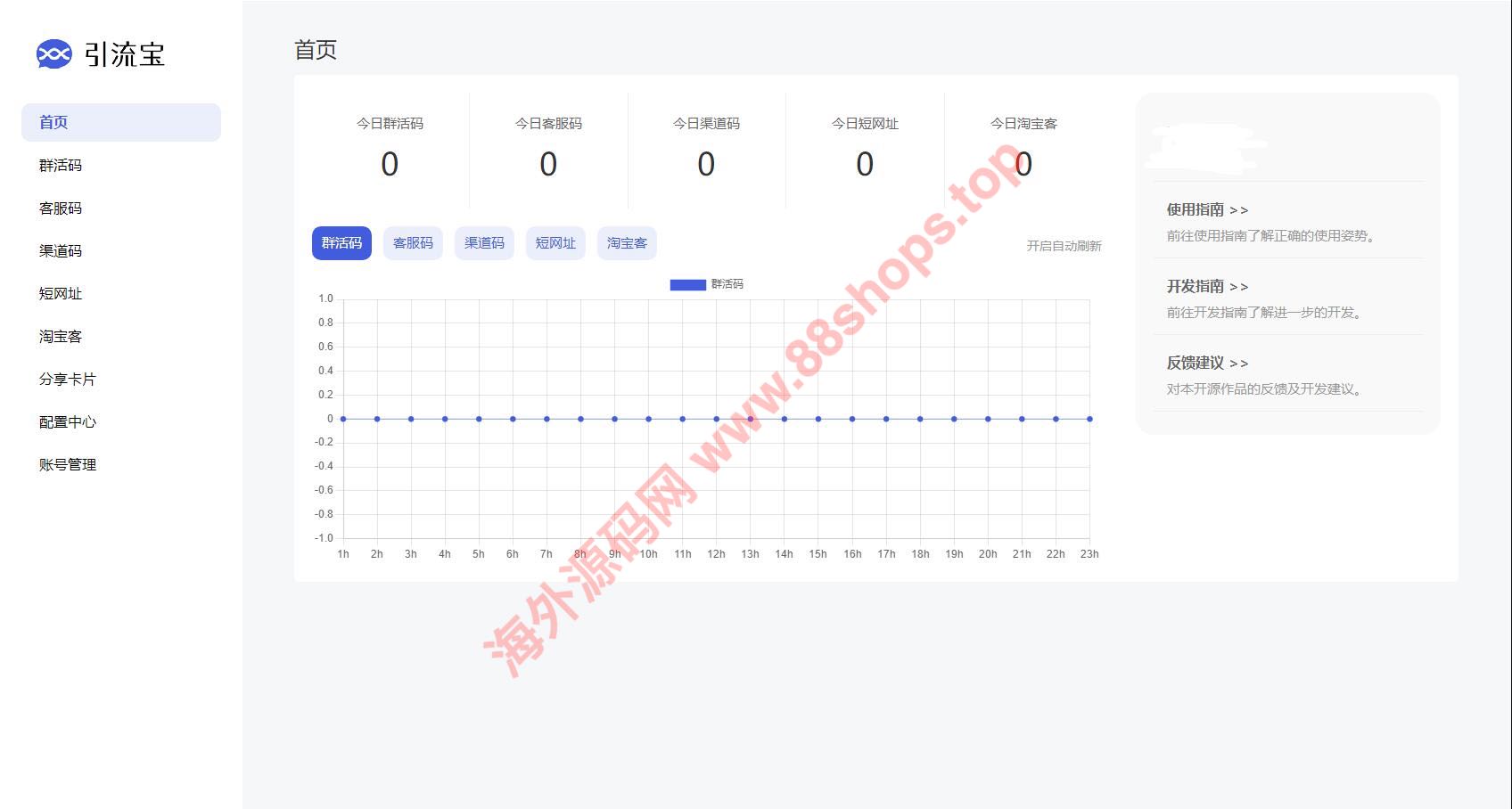Open the 分享卡片 page
1512x809 pixels.
pyautogui.click(x=67, y=380)
